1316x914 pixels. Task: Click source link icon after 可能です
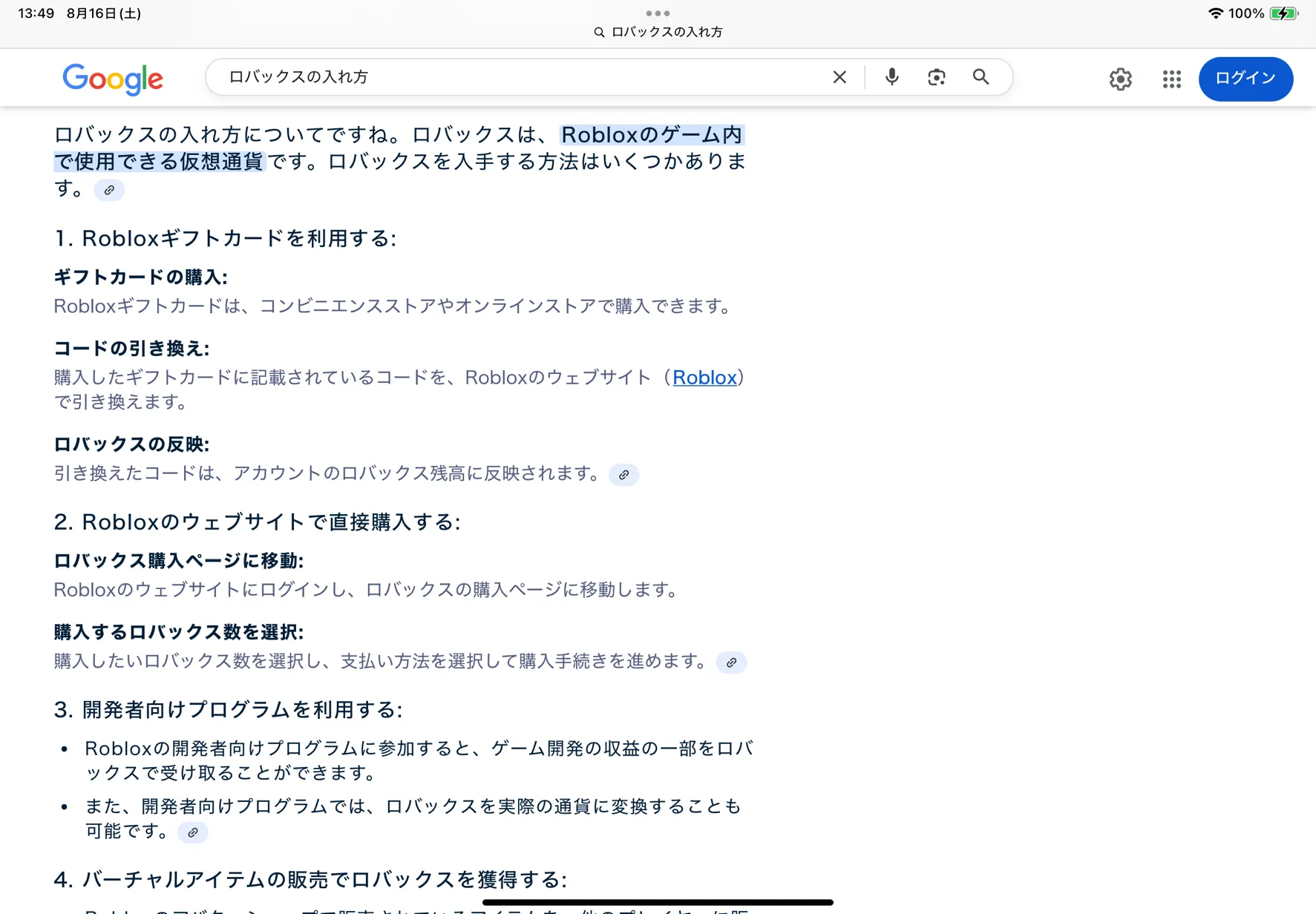(192, 832)
